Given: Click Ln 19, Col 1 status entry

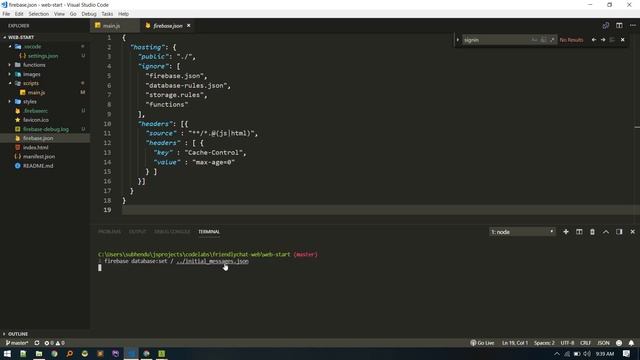Looking at the screenshot, I should coord(515,343).
